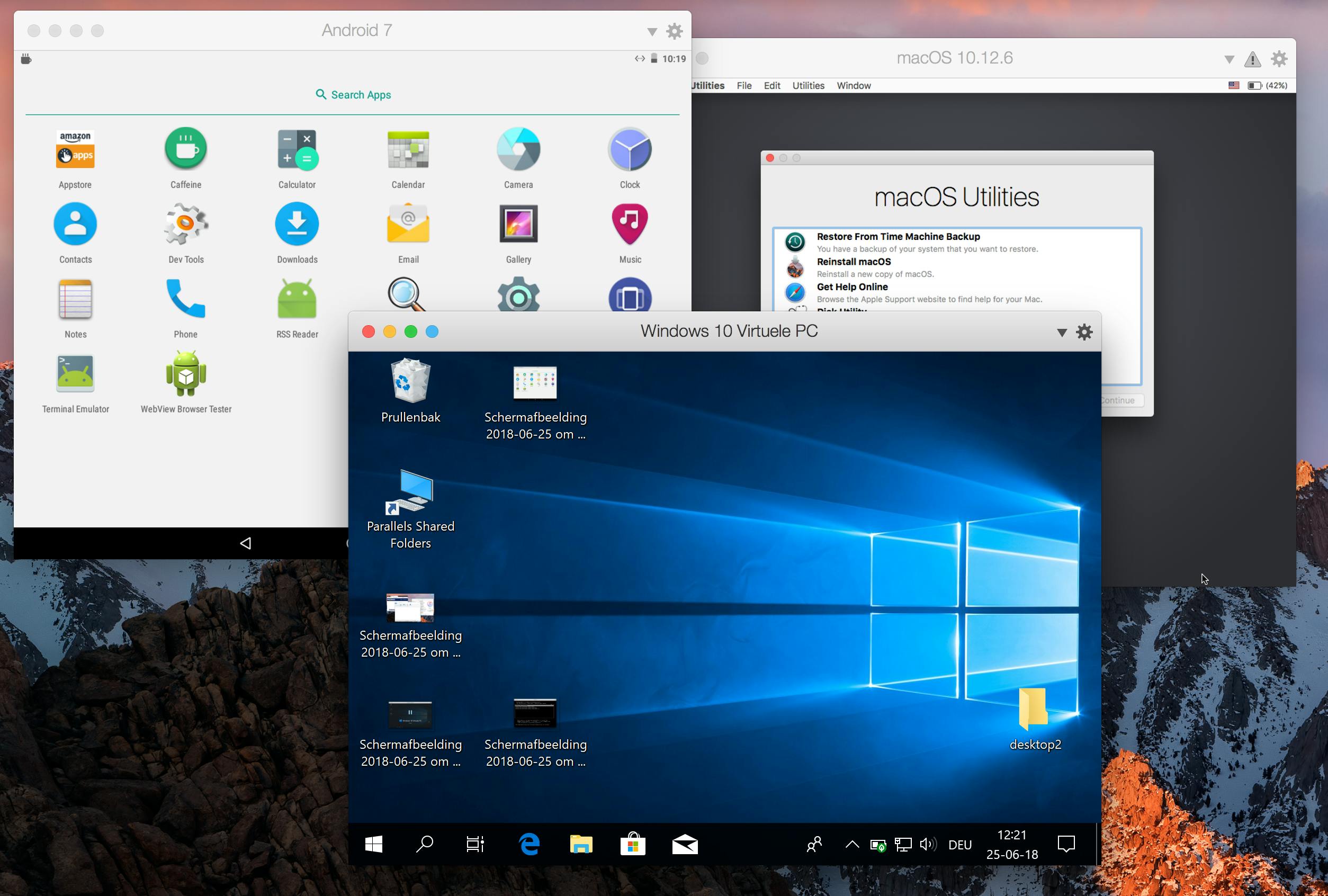Expand the Windows 10 Virtuele PC dropdown triangle
The height and width of the screenshot is (896, 1328).
tap(1061, 333)
